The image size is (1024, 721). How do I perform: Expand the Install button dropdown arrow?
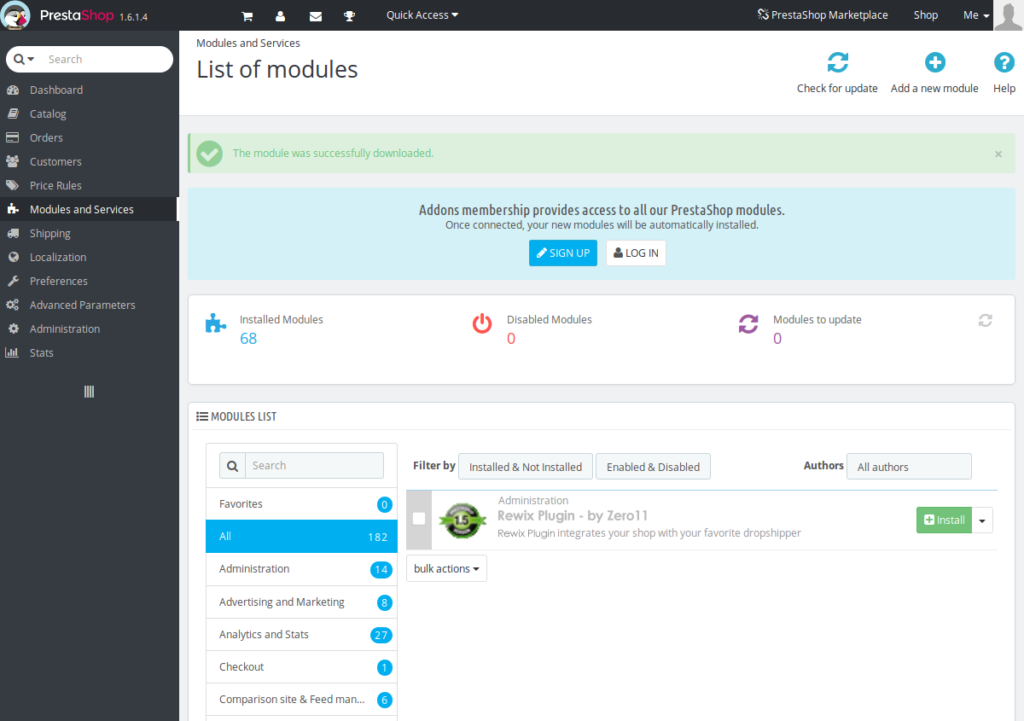982,521
